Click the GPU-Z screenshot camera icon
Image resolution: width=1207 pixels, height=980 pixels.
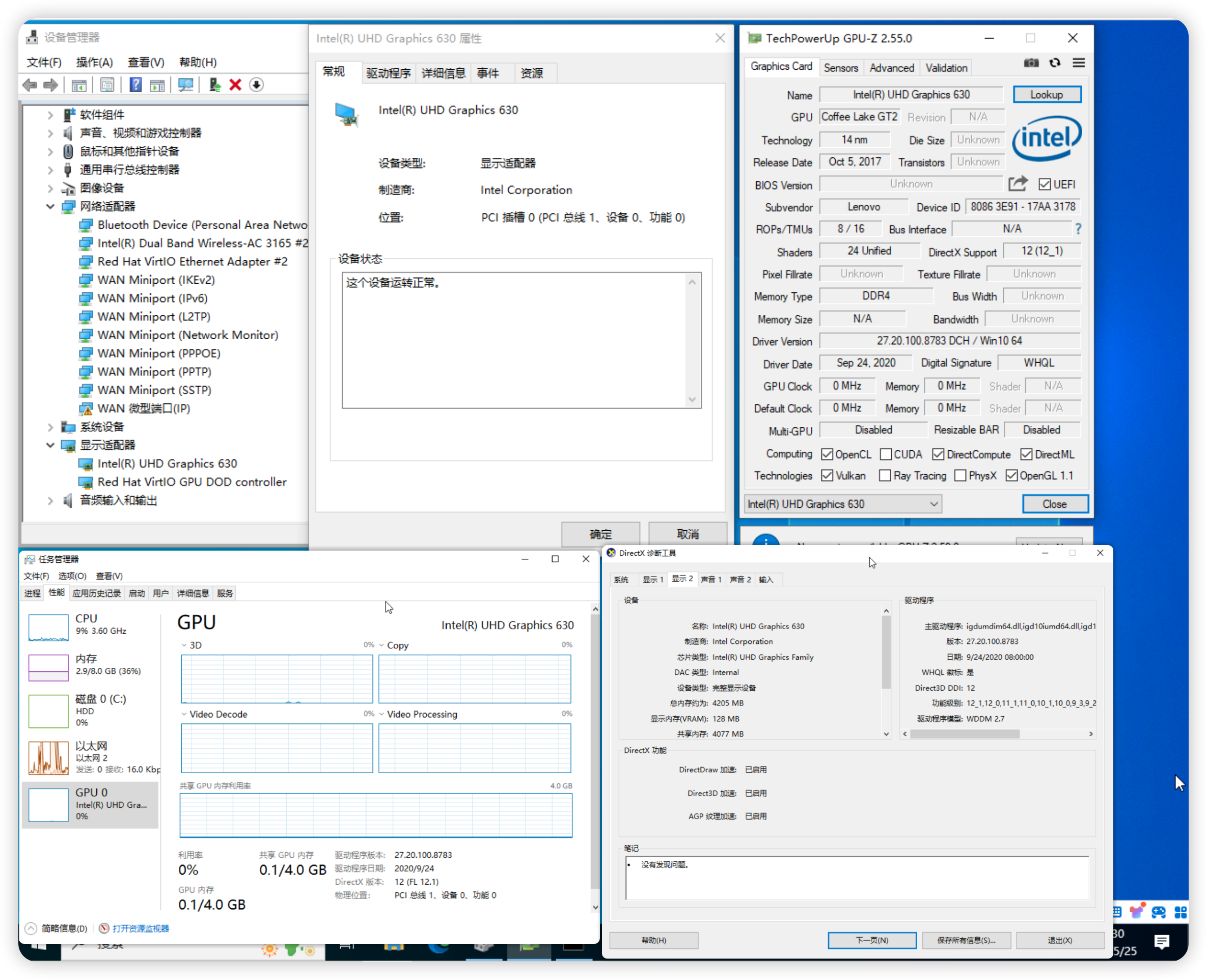pos(1031,63)
